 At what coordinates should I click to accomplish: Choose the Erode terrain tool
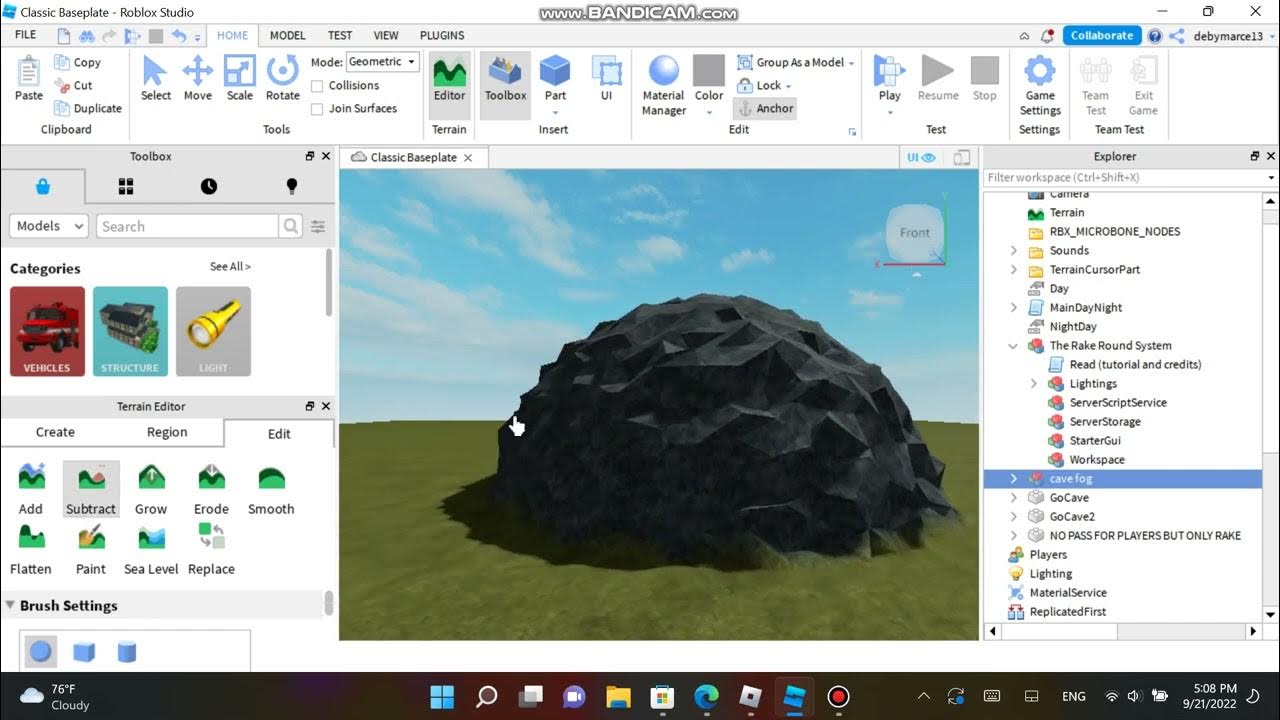(211, 489)
